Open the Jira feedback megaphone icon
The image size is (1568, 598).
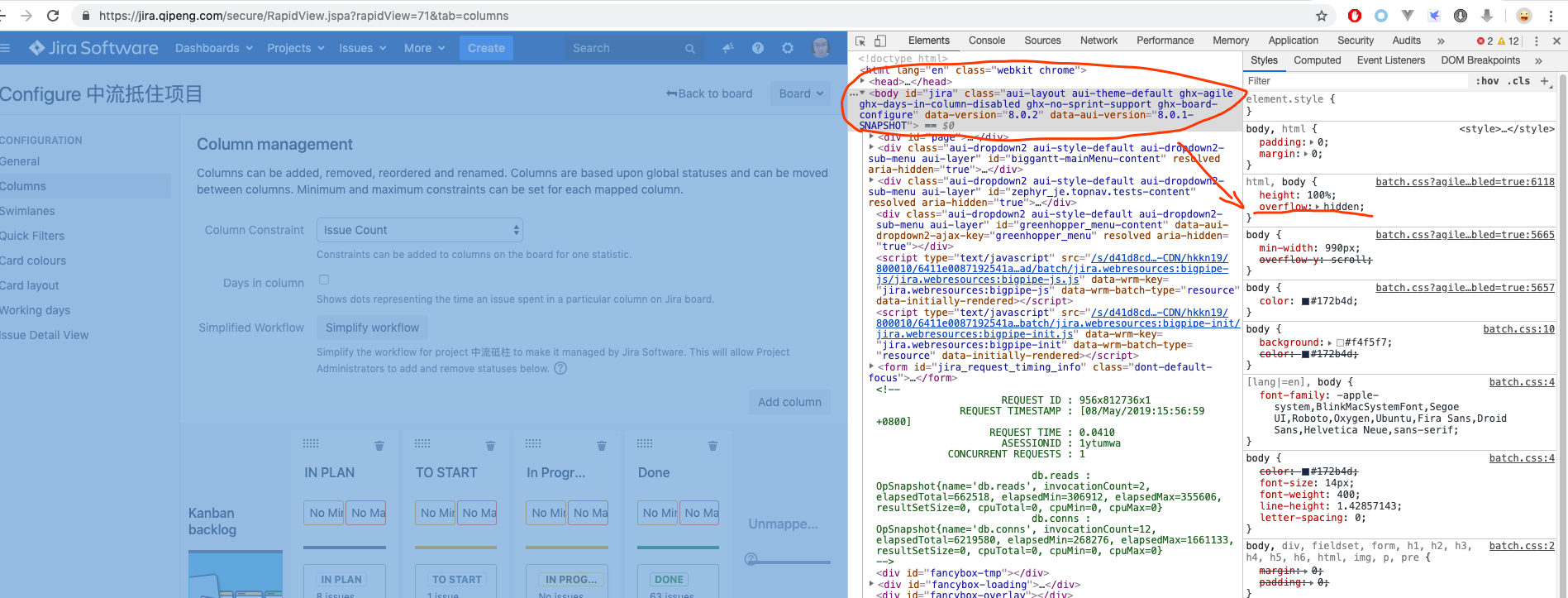(727, 48)
